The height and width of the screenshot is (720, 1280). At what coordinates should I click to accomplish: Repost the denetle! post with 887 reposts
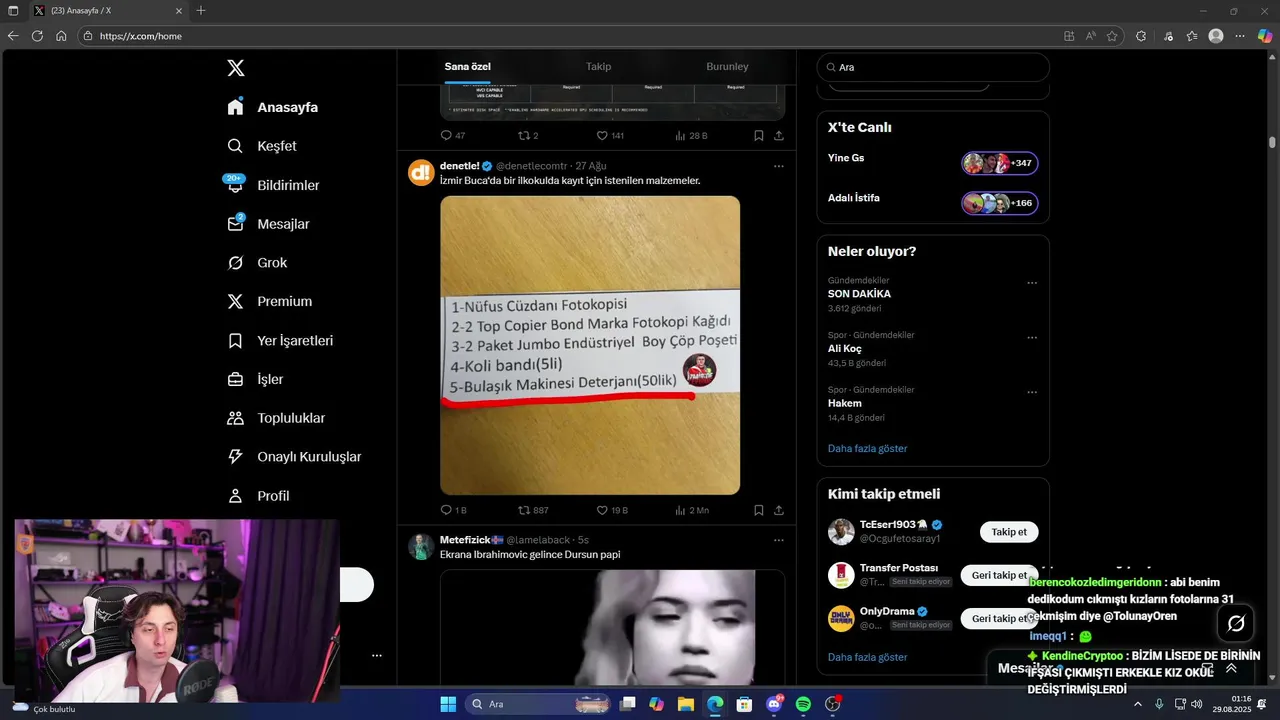pyautogui.click(x=523, y=510)
